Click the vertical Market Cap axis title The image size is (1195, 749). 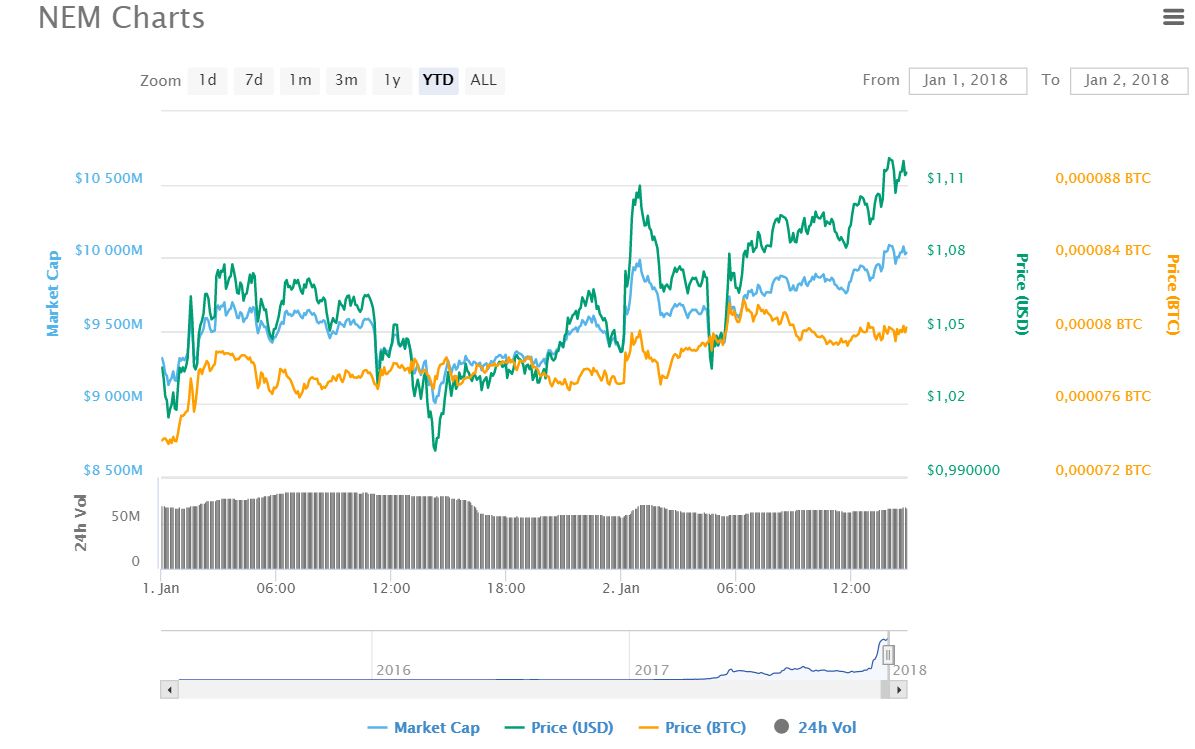(53, 293)
